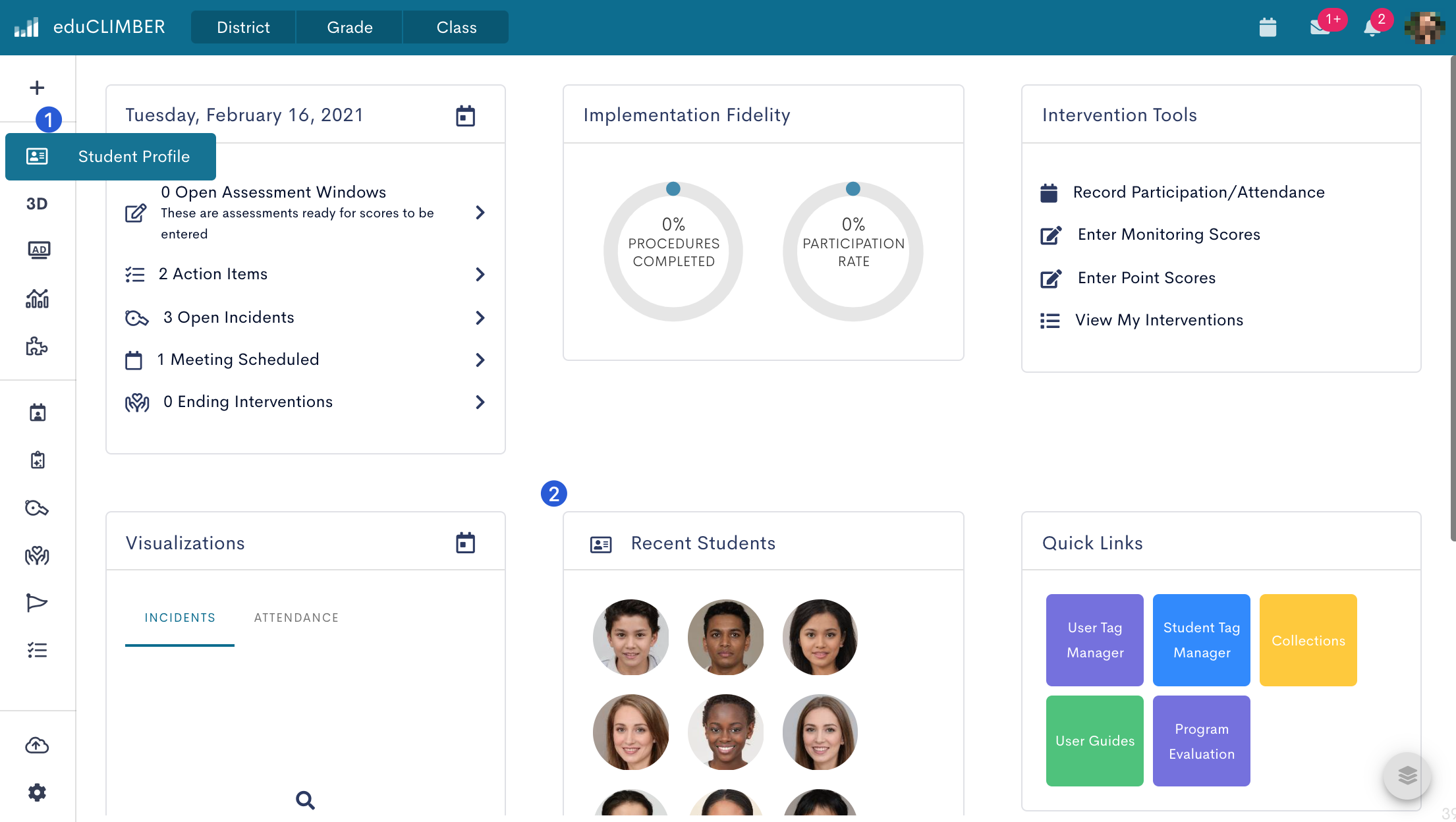Image resolution: width=1456 pixels, height=822 pixels.
Task: Click Participation Rate progress ring
Action: (x=853, y=252)
